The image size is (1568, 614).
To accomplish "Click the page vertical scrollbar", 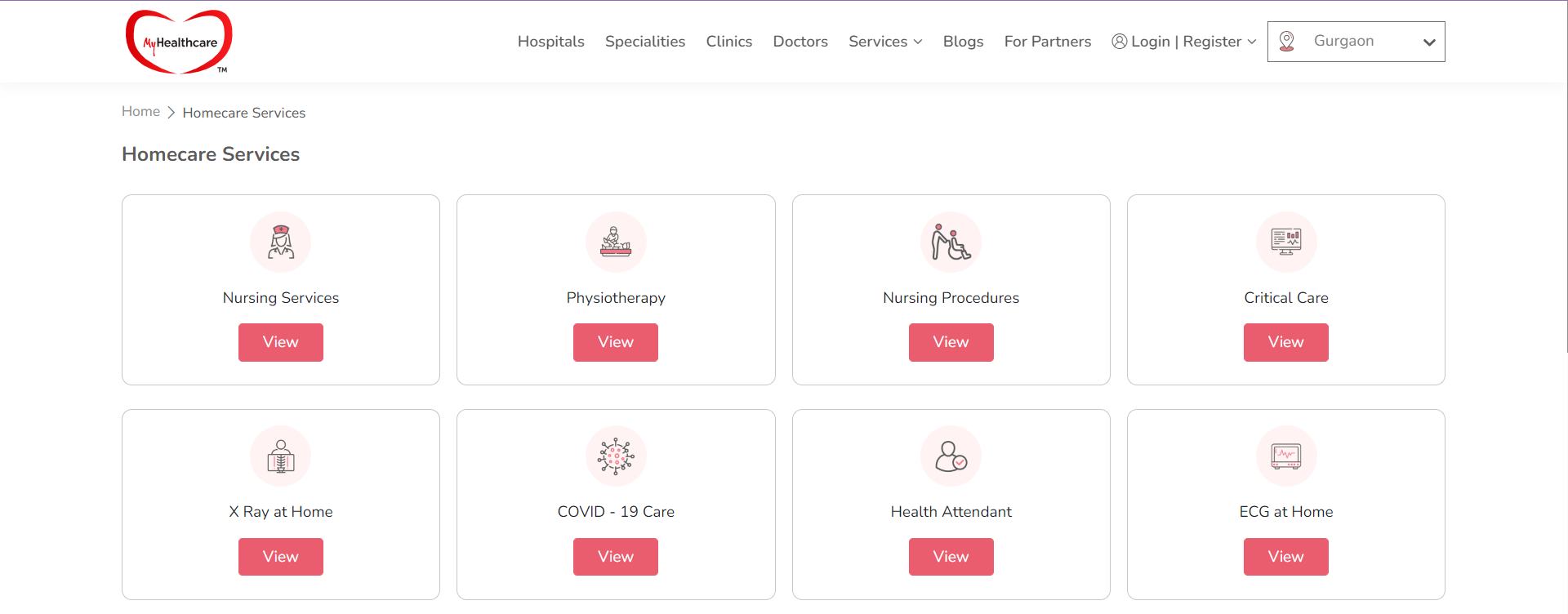I will click(1565, 176).
